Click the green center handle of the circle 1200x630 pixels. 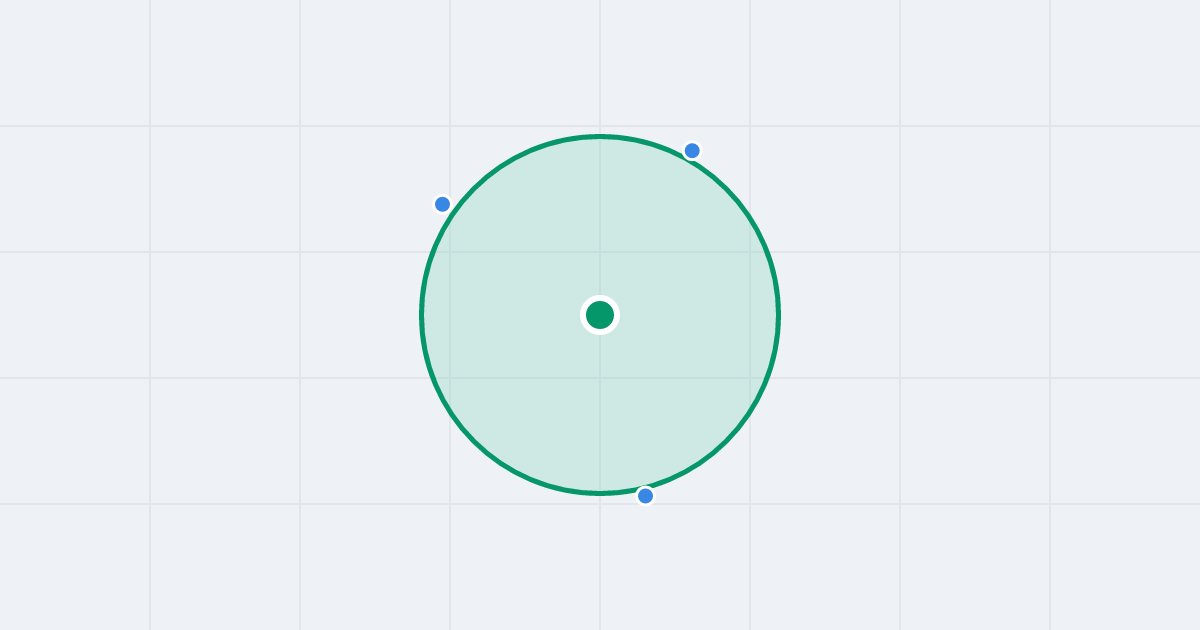coord(600,315)
